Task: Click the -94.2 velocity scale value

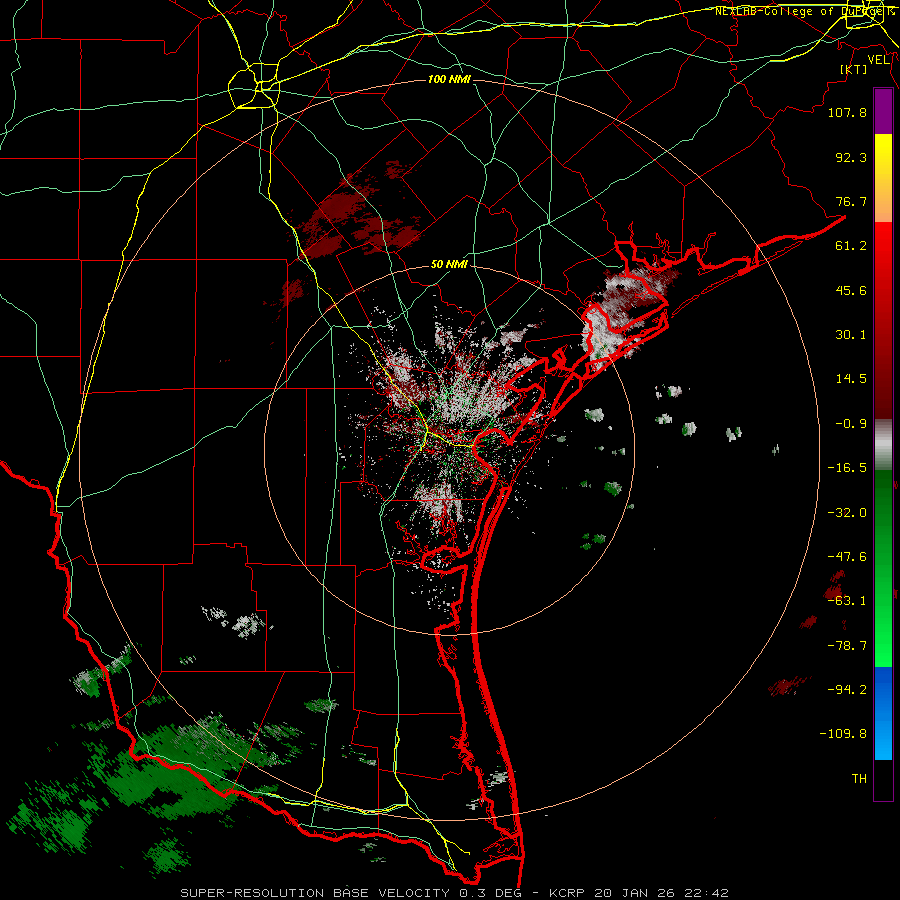Action: pos(847,690)
